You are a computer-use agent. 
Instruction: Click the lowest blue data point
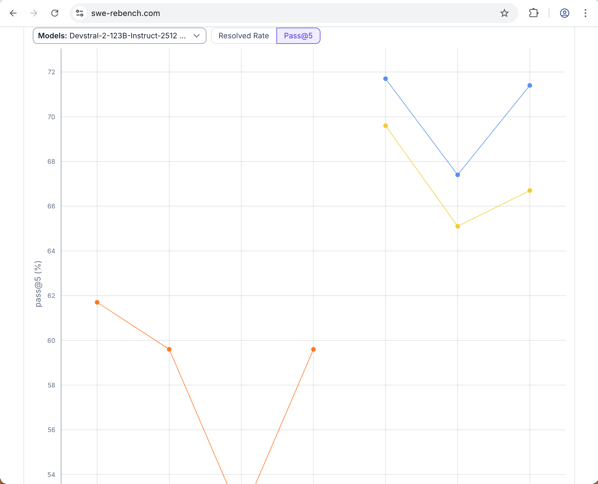click(x=458, y=175)
